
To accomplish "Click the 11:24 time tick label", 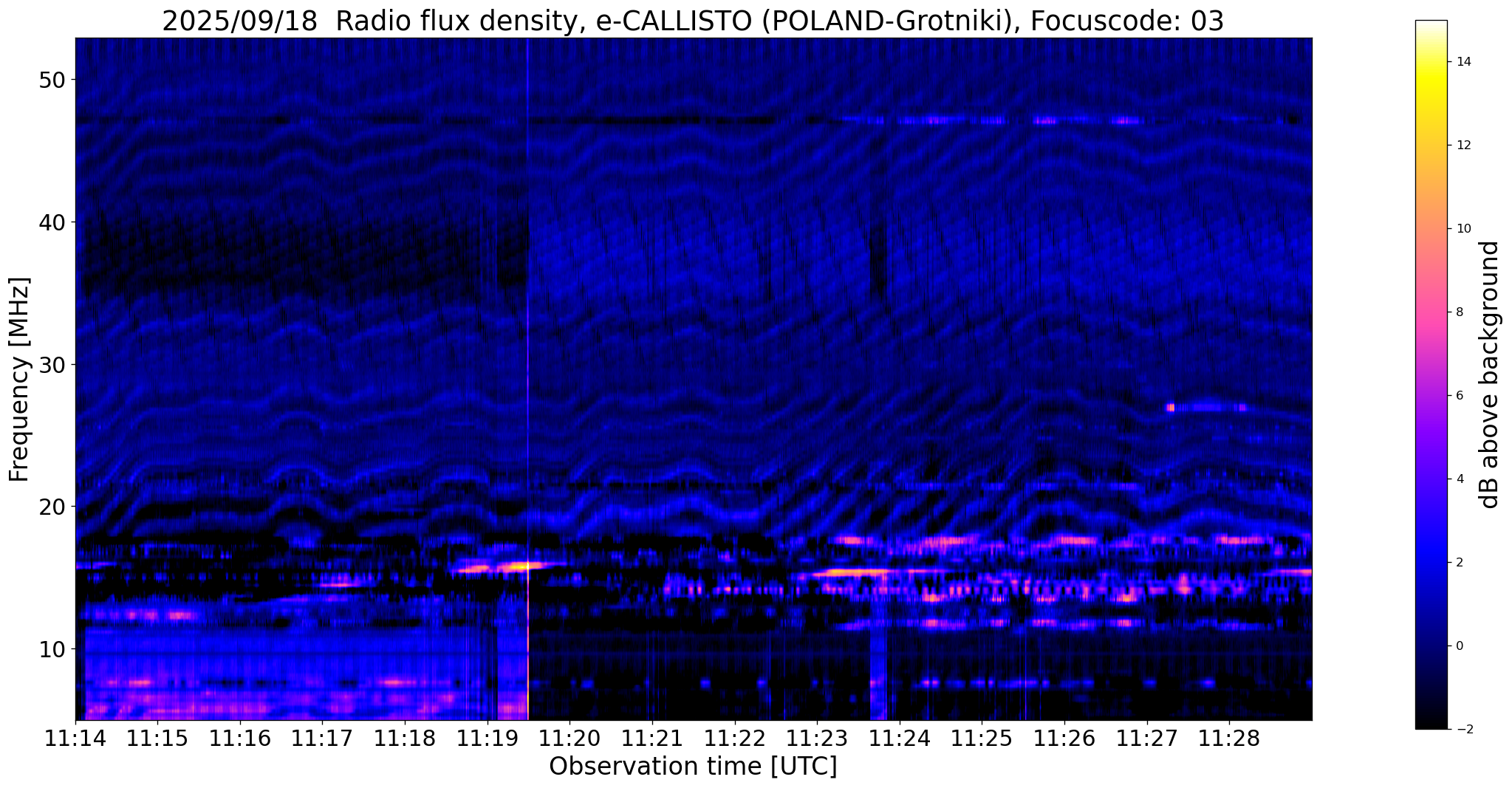I will [x=899, y=739].
